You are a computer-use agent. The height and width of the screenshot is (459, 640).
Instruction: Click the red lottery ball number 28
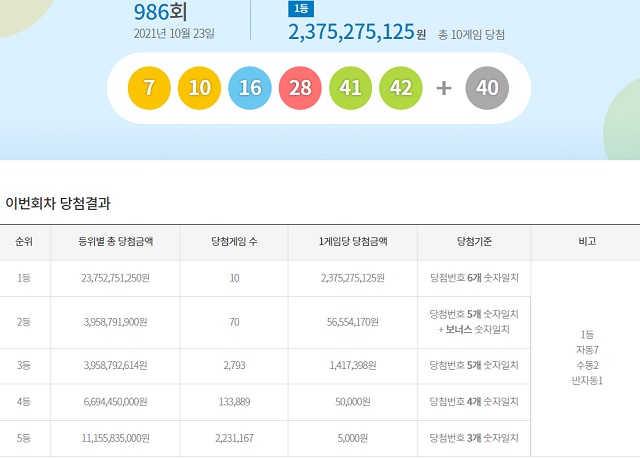[x=300, y=88]
